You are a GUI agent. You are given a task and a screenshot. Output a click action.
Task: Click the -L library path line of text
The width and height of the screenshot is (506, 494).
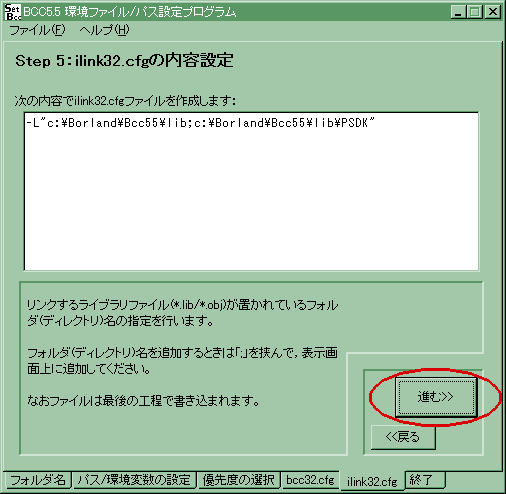[x=201, y=123]
